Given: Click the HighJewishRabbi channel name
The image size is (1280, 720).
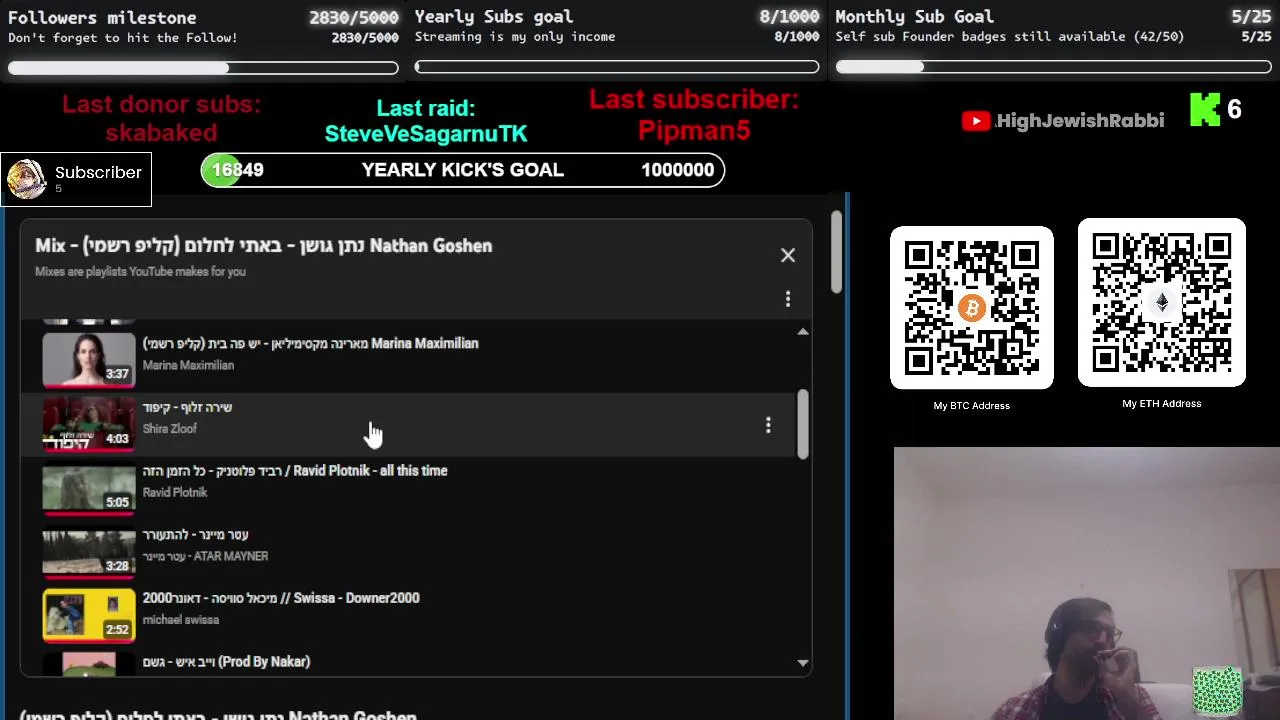Looking at the screenshot, I should click(1080, 121).
